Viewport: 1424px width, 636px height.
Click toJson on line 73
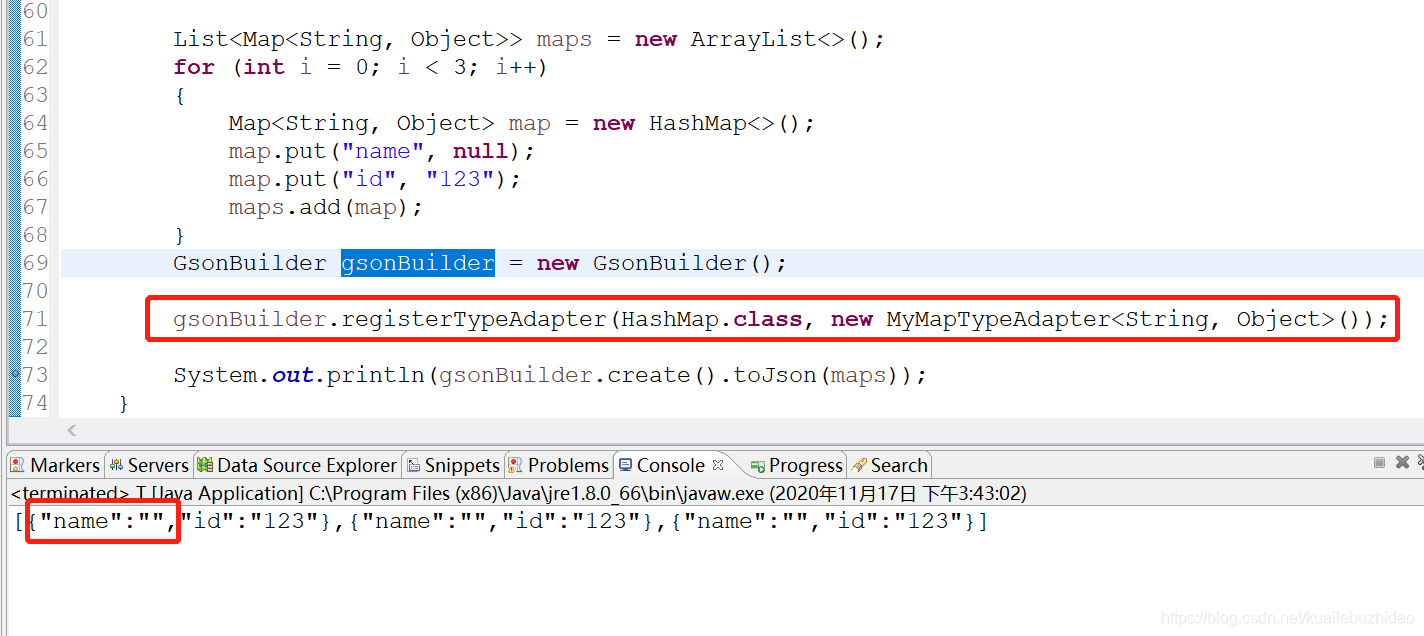point(774,375)
